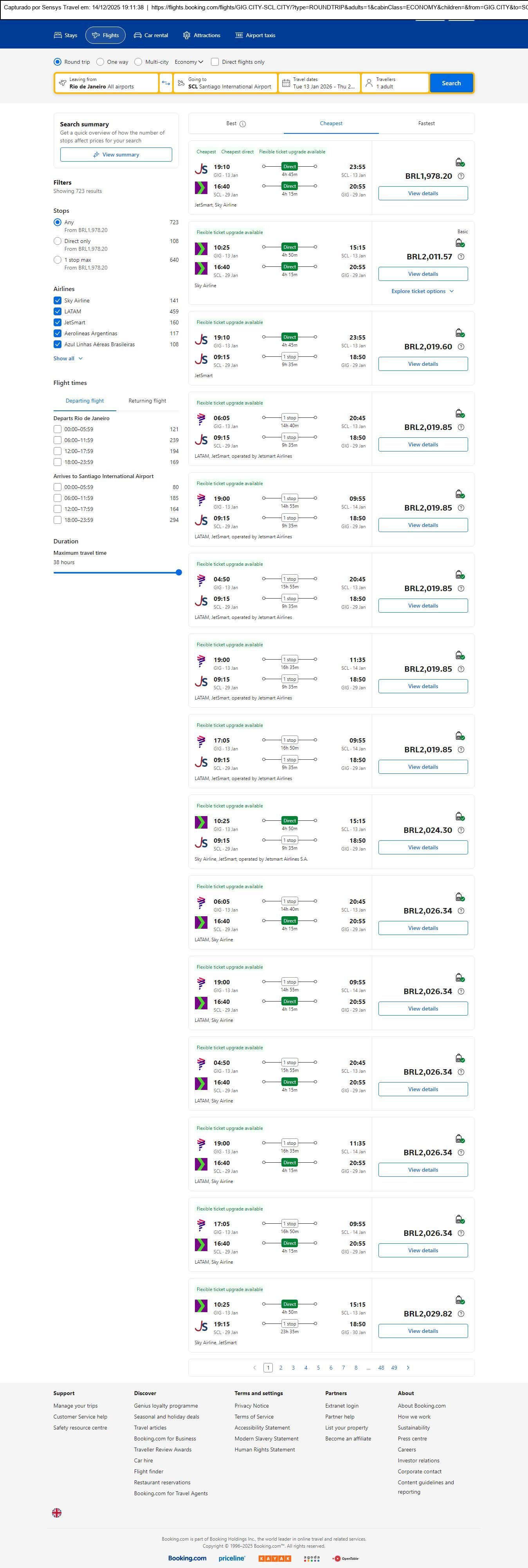Screen dimensions: 528x1568
Task: Click the View summary button
Action: coord(116,155)
